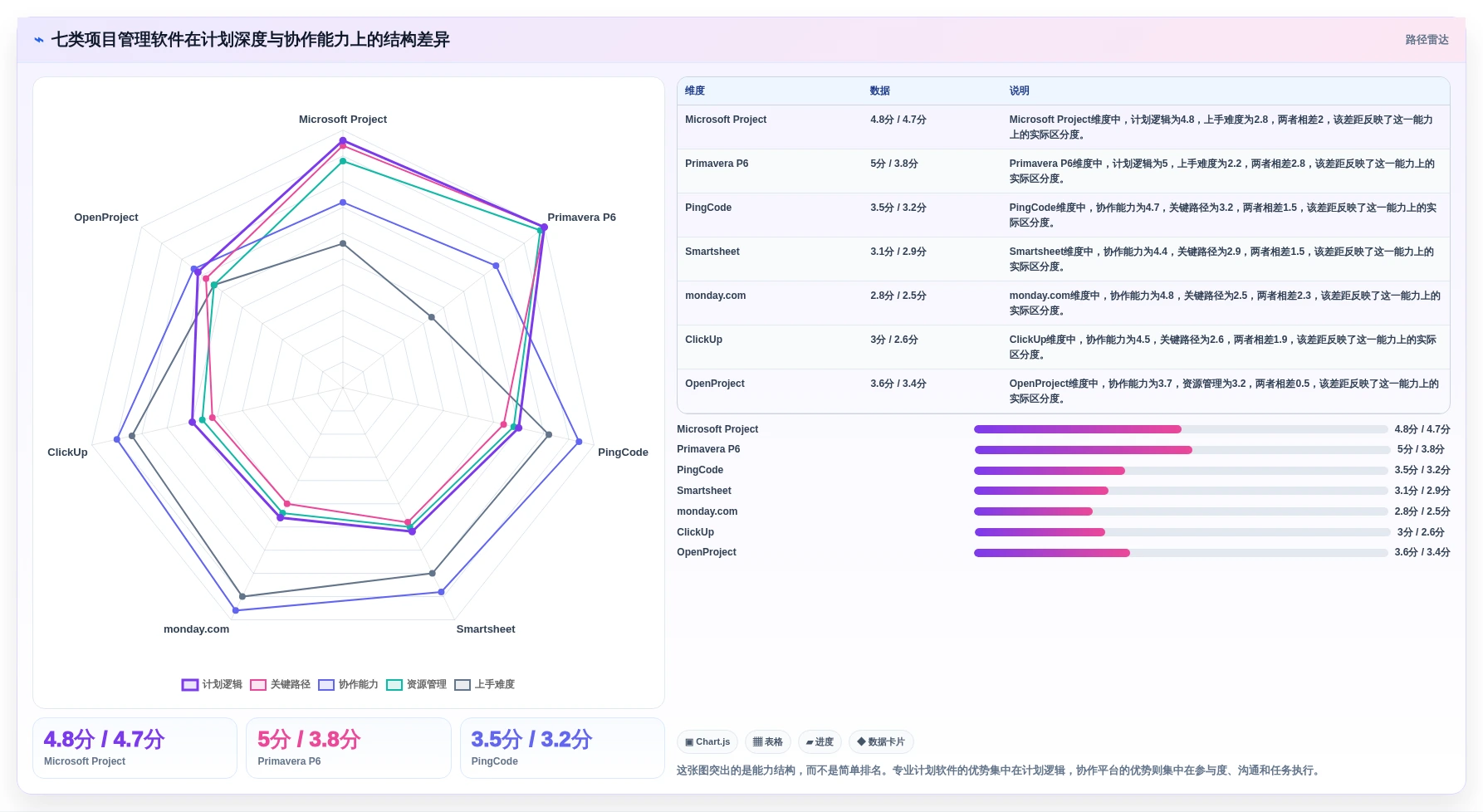Click the Primavera P6 radar axis label
1483x812 pixels.
click(581, 218)
